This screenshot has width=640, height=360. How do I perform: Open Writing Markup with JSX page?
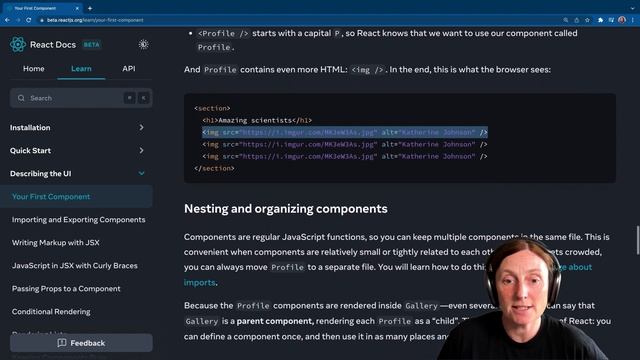pos(56,242)
